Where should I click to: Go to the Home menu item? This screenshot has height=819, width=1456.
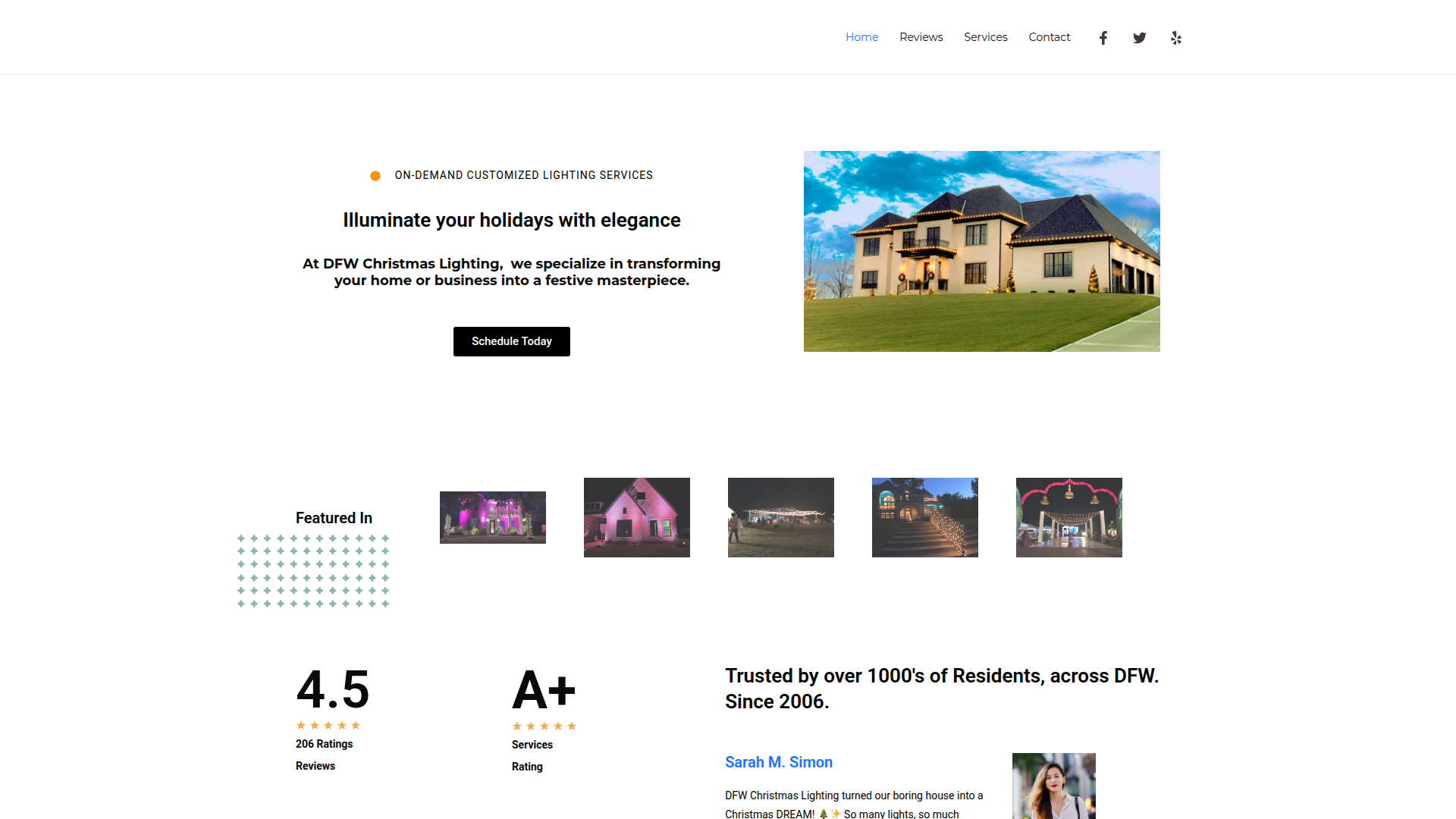(x=862, y=37)
